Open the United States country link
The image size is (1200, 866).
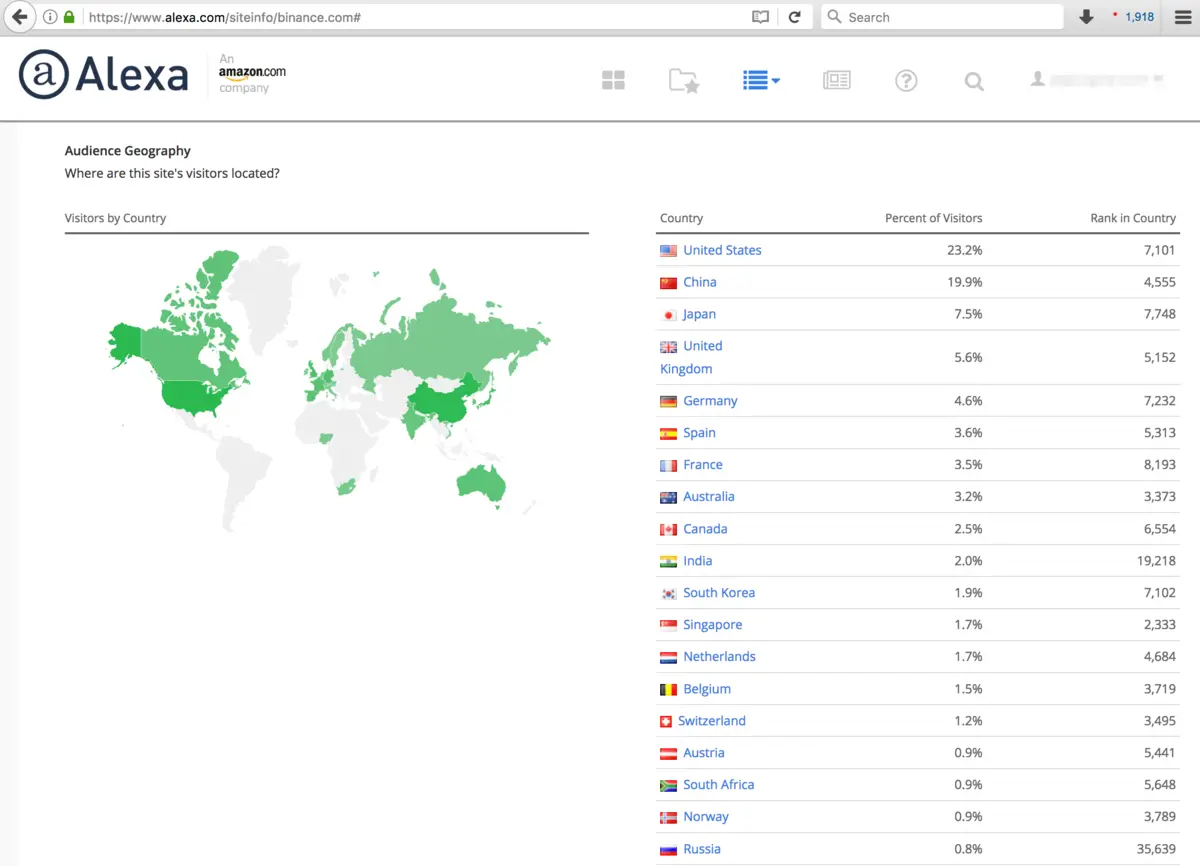click(x=722, y=250)
